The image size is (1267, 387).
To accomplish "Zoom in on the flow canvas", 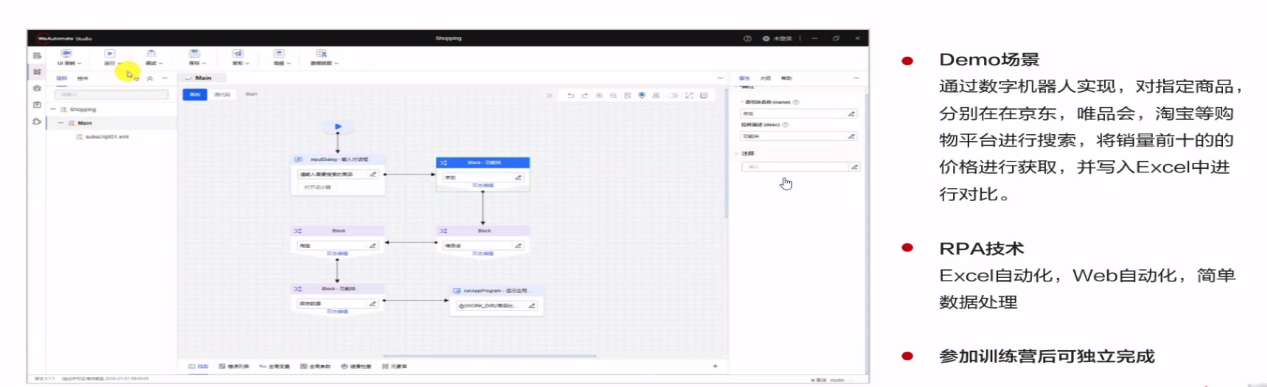I will [x=599, y=95].
